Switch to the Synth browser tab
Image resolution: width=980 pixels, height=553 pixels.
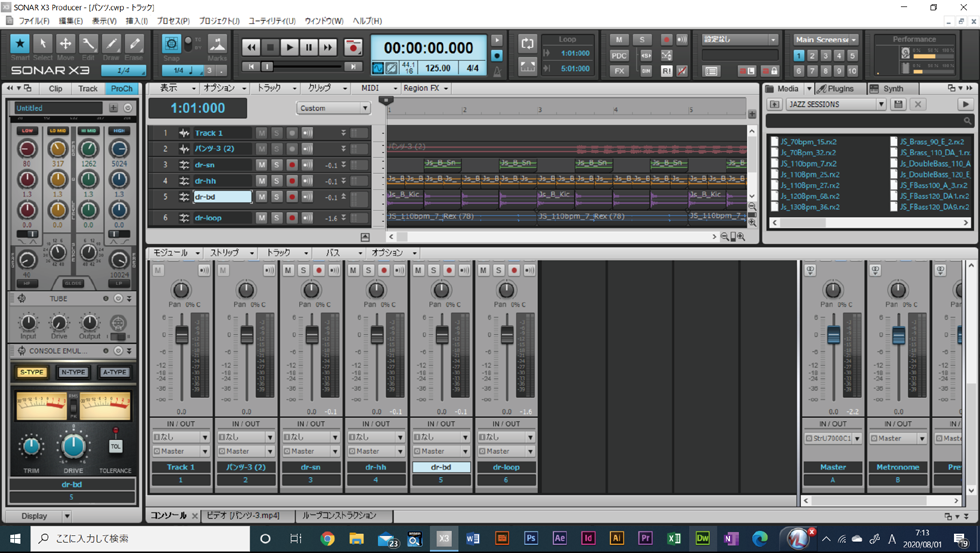click(892, 89)
